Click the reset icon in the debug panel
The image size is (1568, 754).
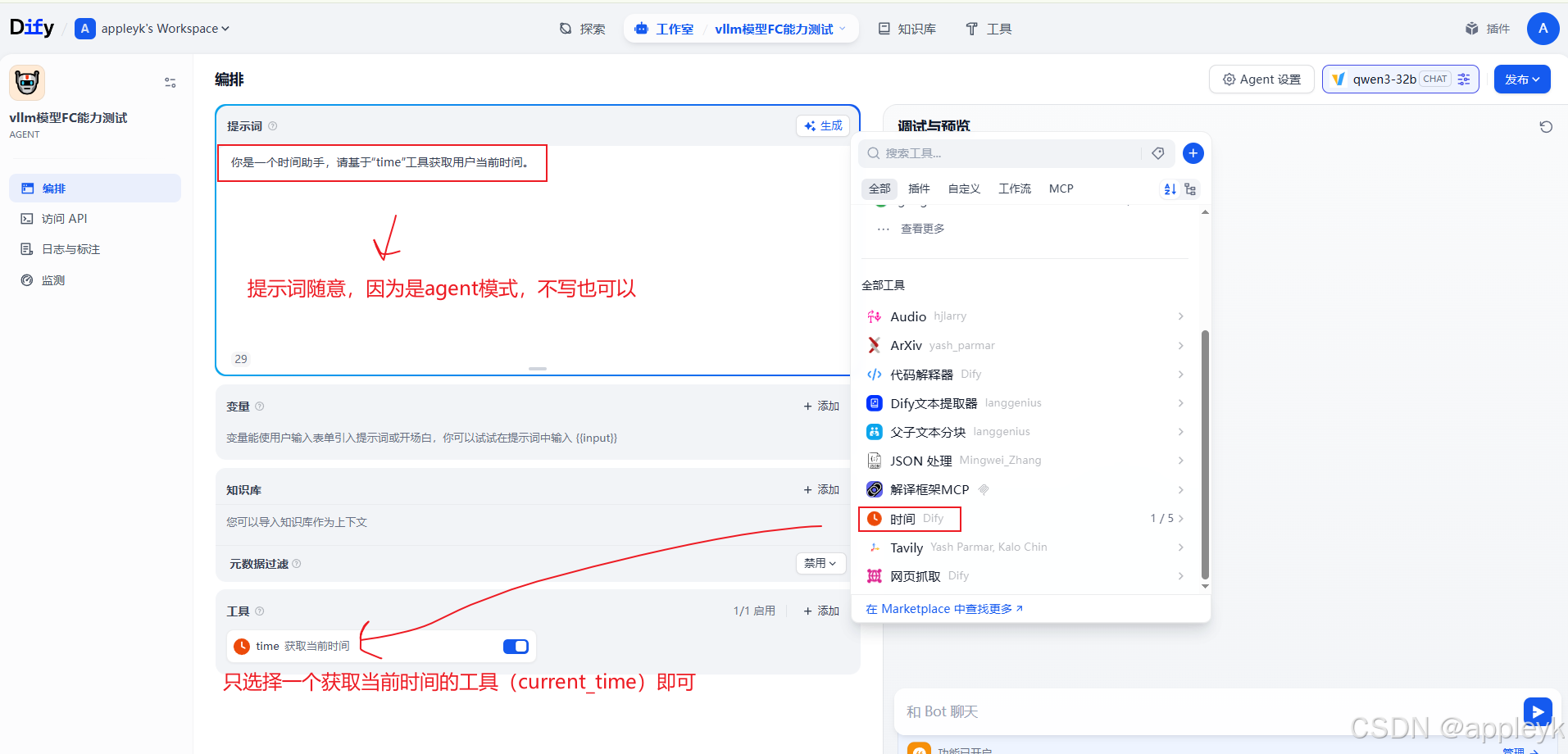(1546, 127)
